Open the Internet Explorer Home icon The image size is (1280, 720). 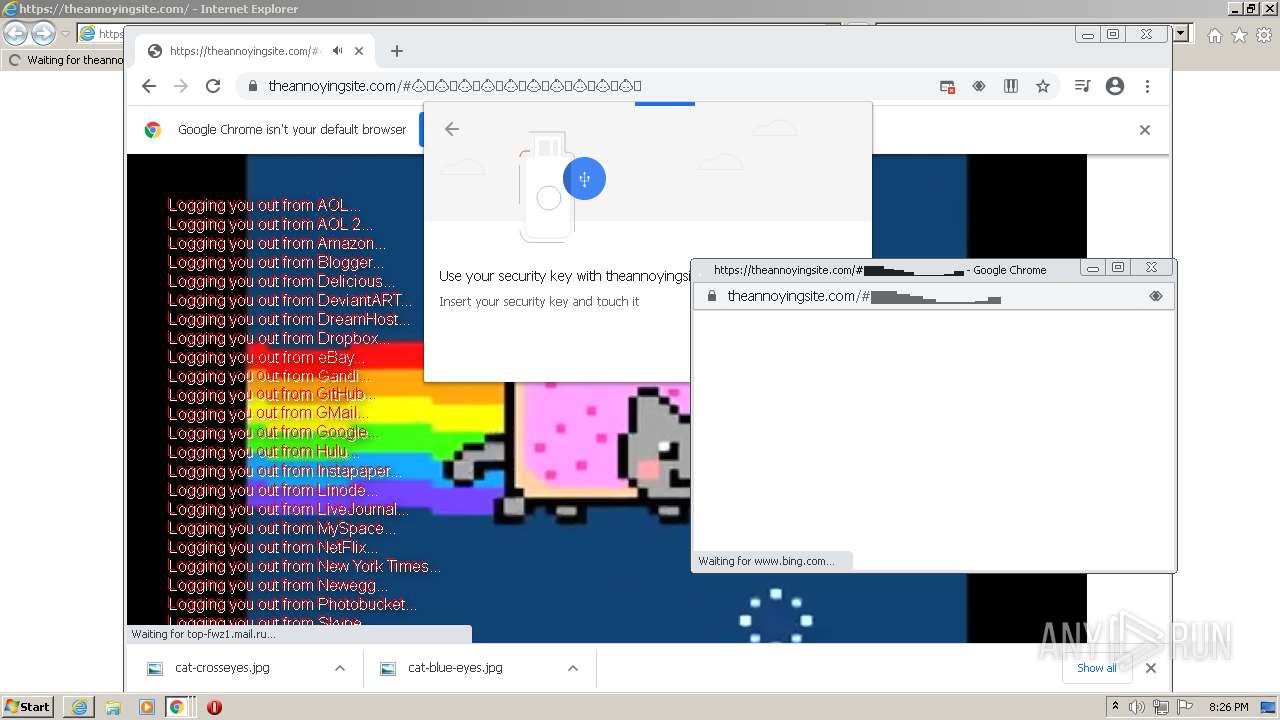[1214, 35]
